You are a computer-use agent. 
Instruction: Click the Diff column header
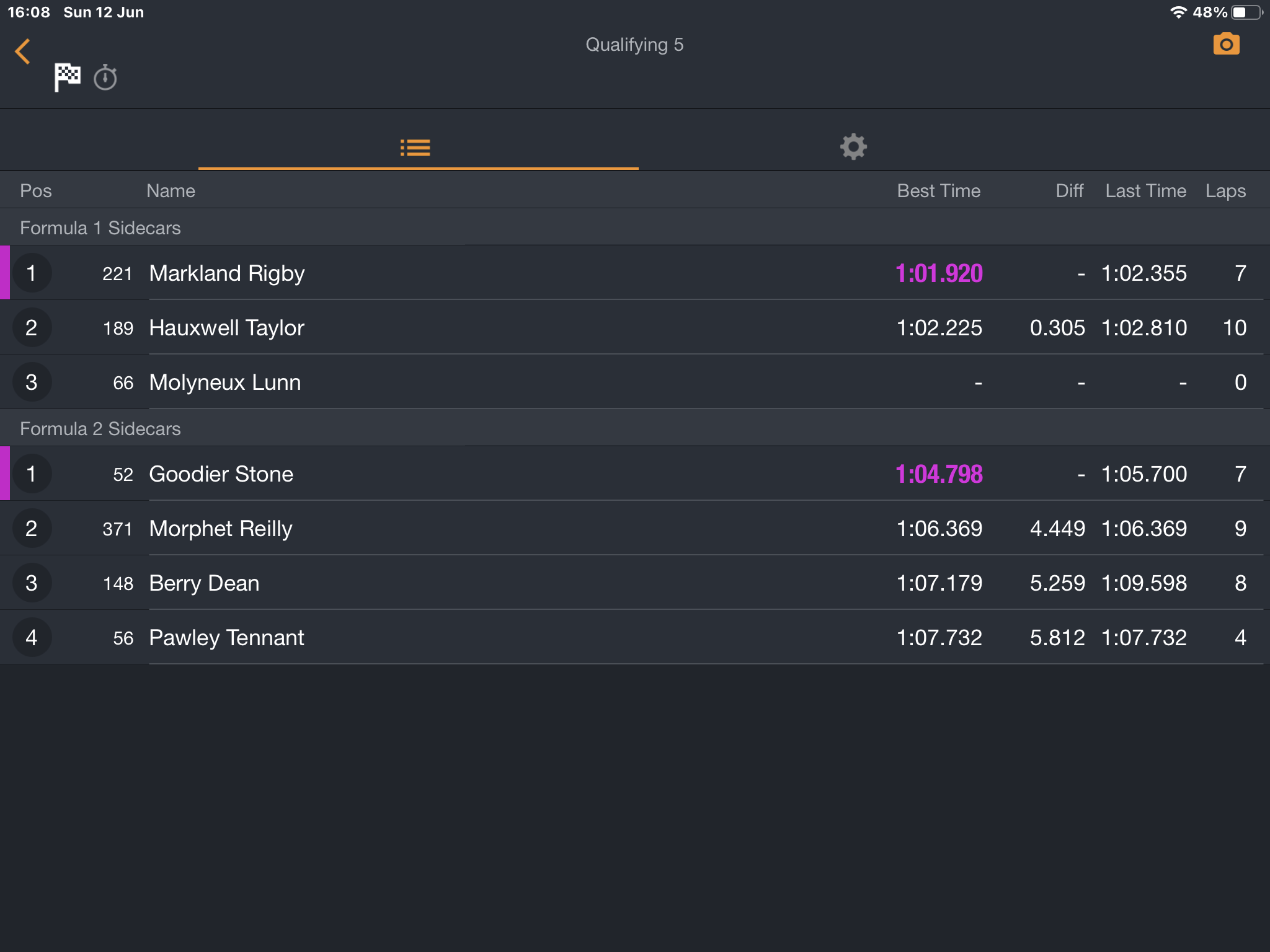coord(1070,191)
